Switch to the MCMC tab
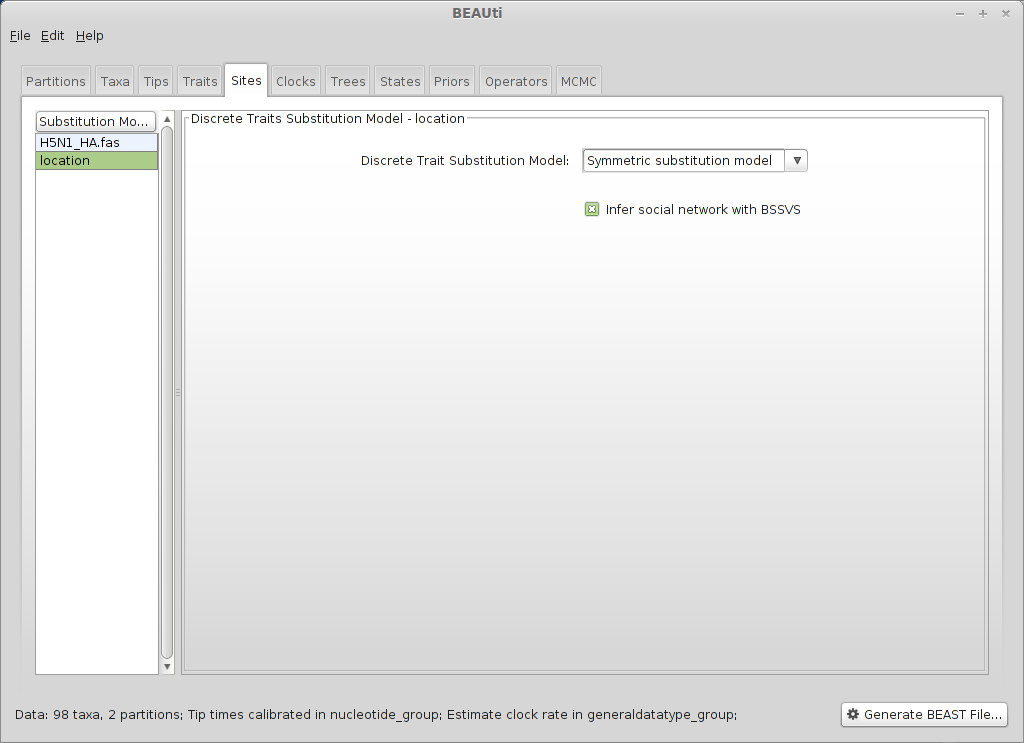The height and width of the screenshot is (743, 1024). pyautogui.click(x=579, y=82)
